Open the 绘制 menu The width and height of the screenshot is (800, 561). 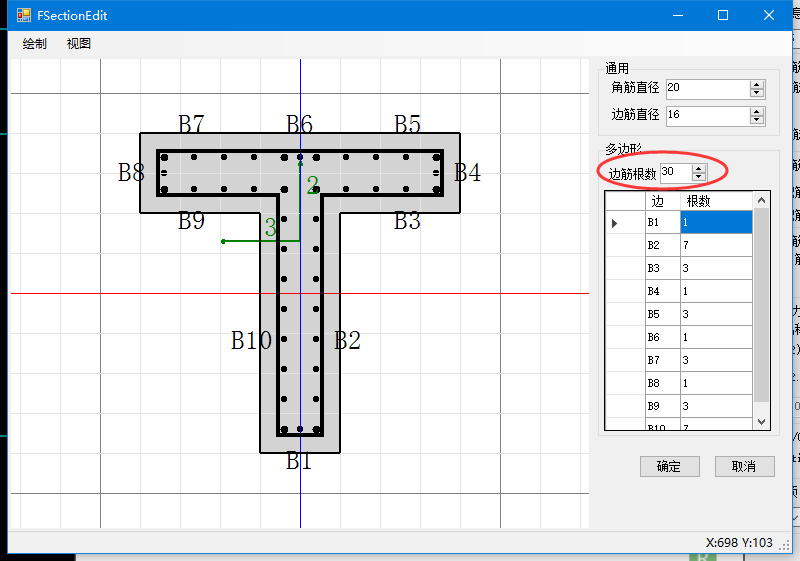34,44
